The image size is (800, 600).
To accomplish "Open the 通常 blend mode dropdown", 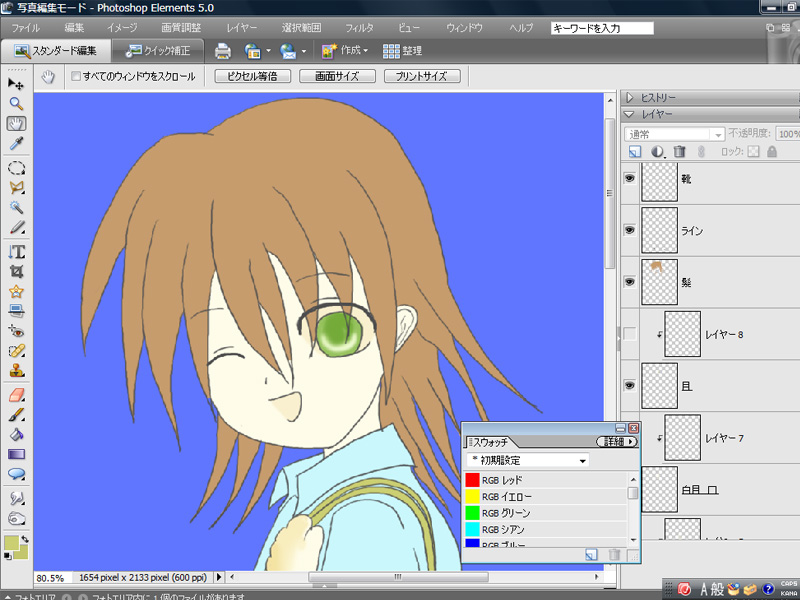I will tap(674, 133).
